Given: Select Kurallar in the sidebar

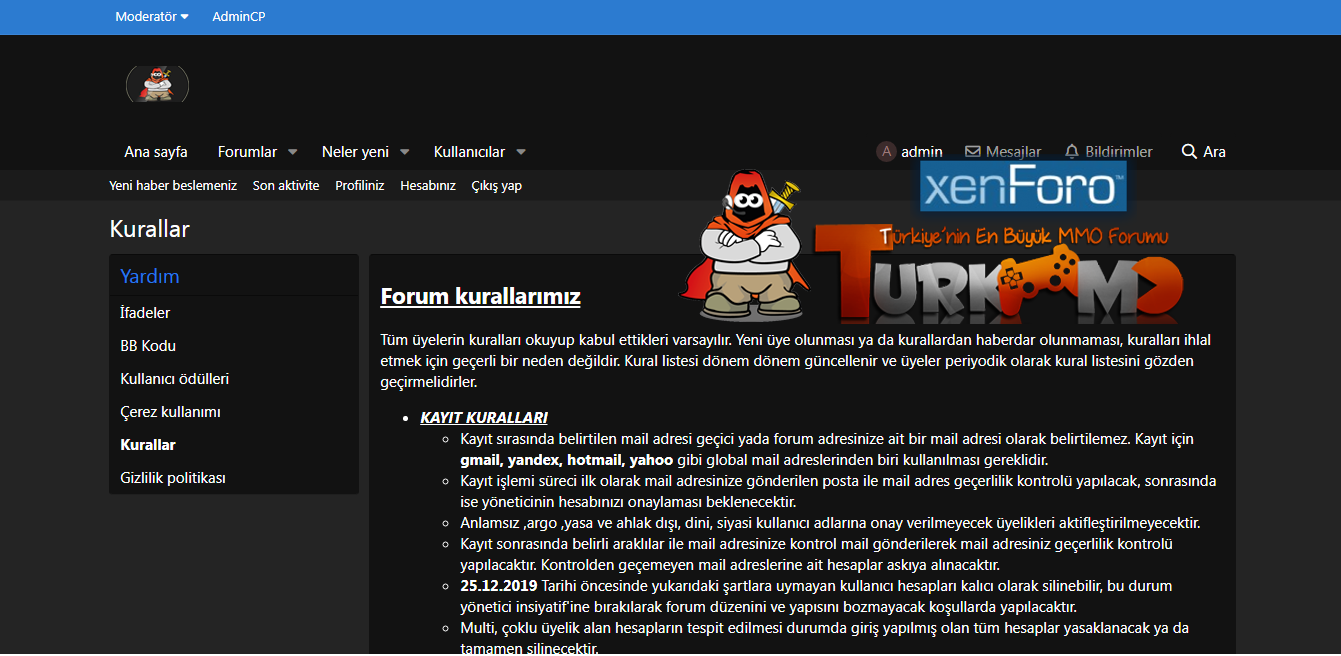Looking at the screenshot, I should tap(148, 445).
